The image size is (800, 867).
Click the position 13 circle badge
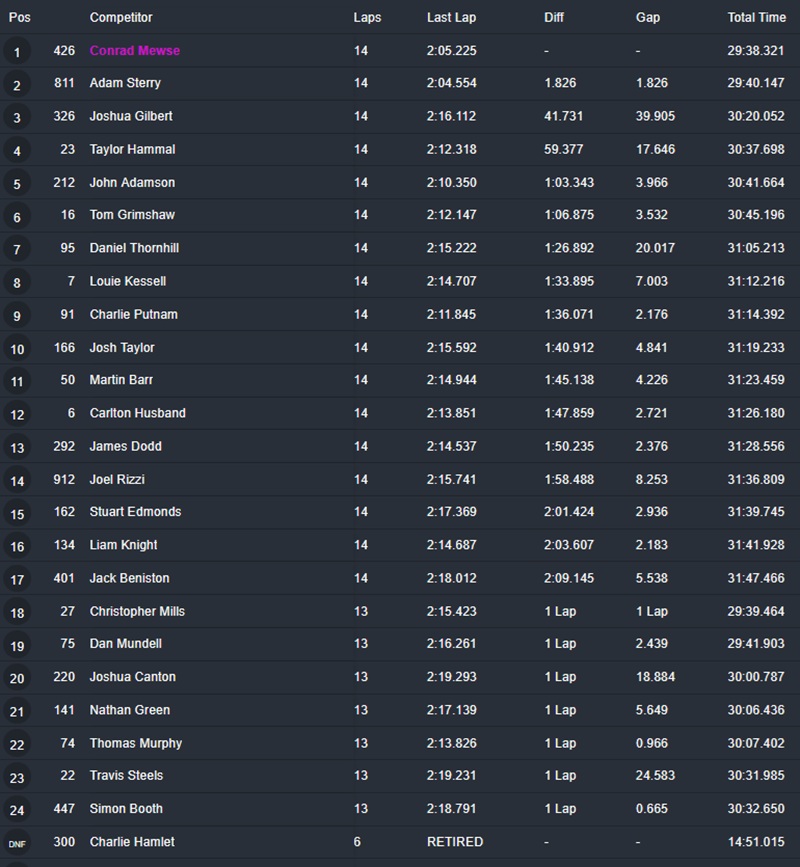[17, 447]
